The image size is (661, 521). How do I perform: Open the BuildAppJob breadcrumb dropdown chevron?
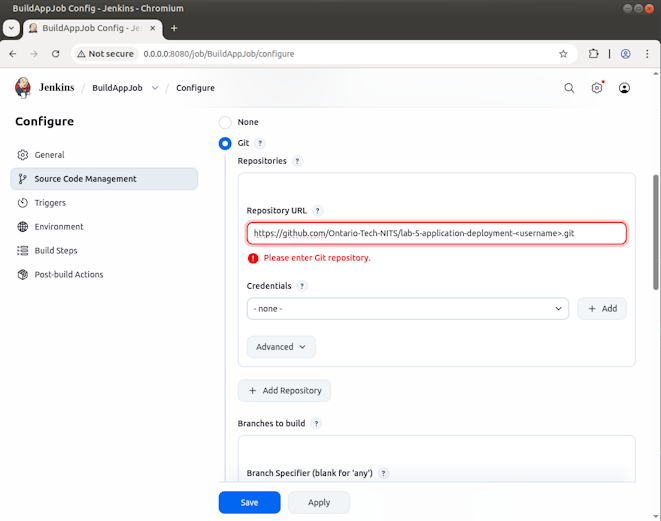click(x=155, y=88)
